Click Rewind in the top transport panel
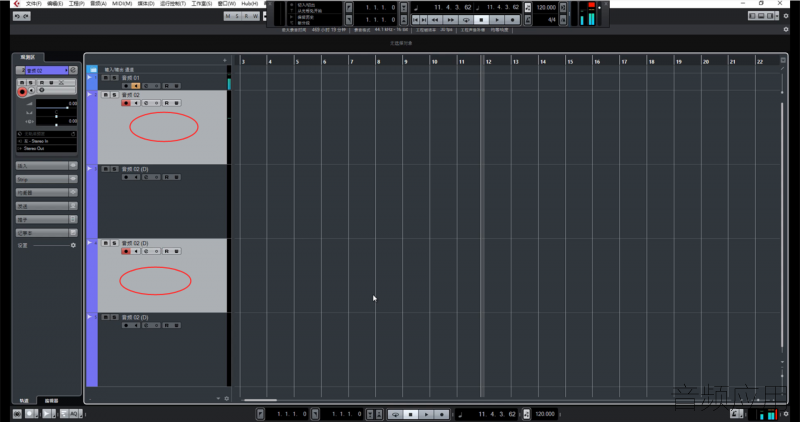Screen dimensions: 800x422 coord(435,20)
